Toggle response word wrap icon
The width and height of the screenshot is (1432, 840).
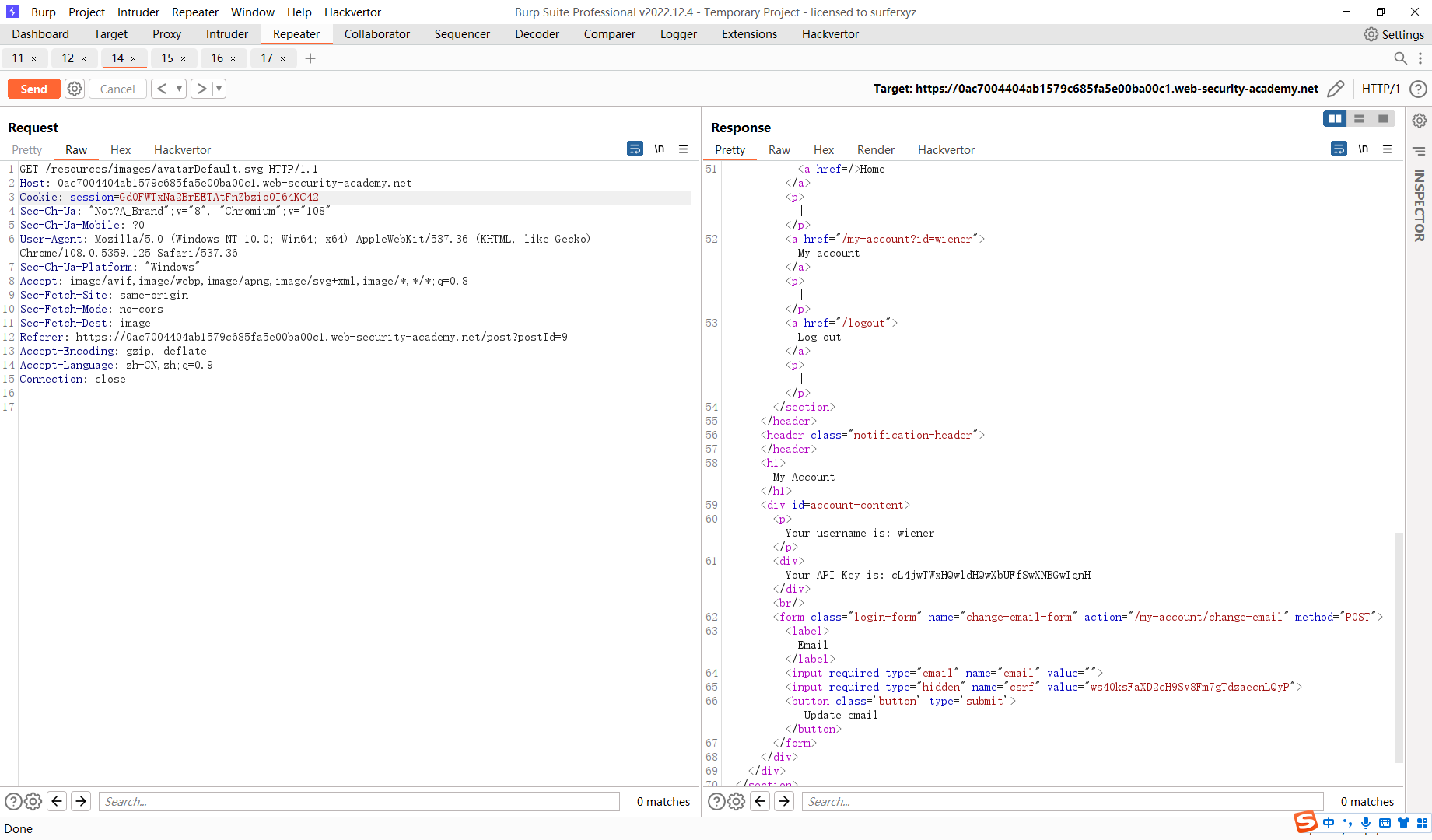(x=1339, y=149)
